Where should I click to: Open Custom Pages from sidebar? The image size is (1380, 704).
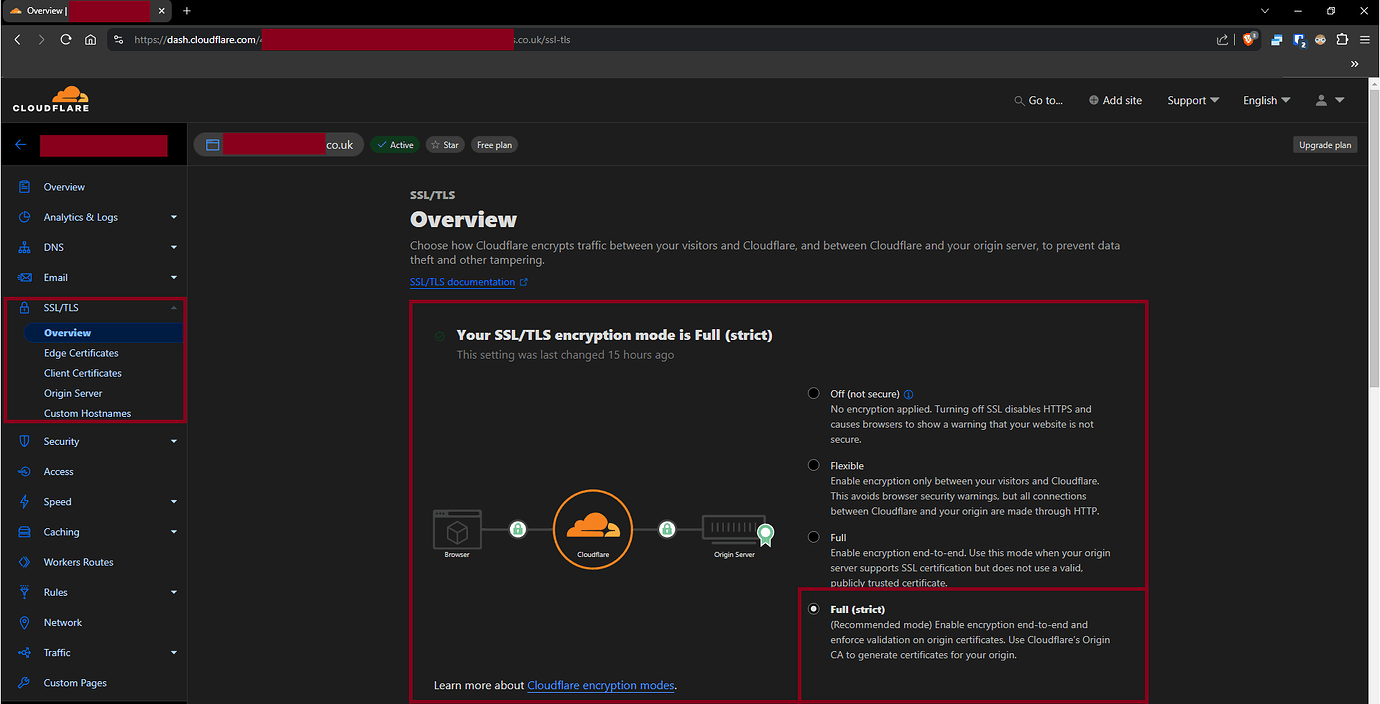coord(75,683)
